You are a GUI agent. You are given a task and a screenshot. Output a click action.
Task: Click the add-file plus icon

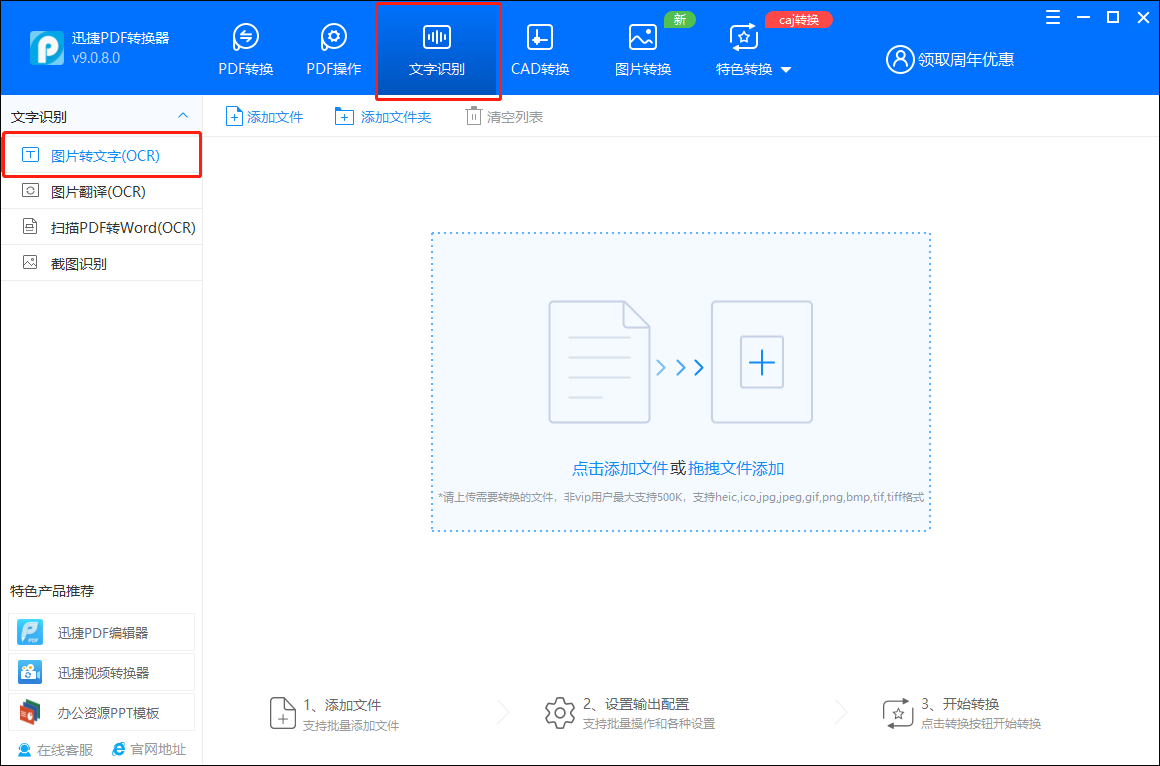pyautogui.click(x=234, y=117)
